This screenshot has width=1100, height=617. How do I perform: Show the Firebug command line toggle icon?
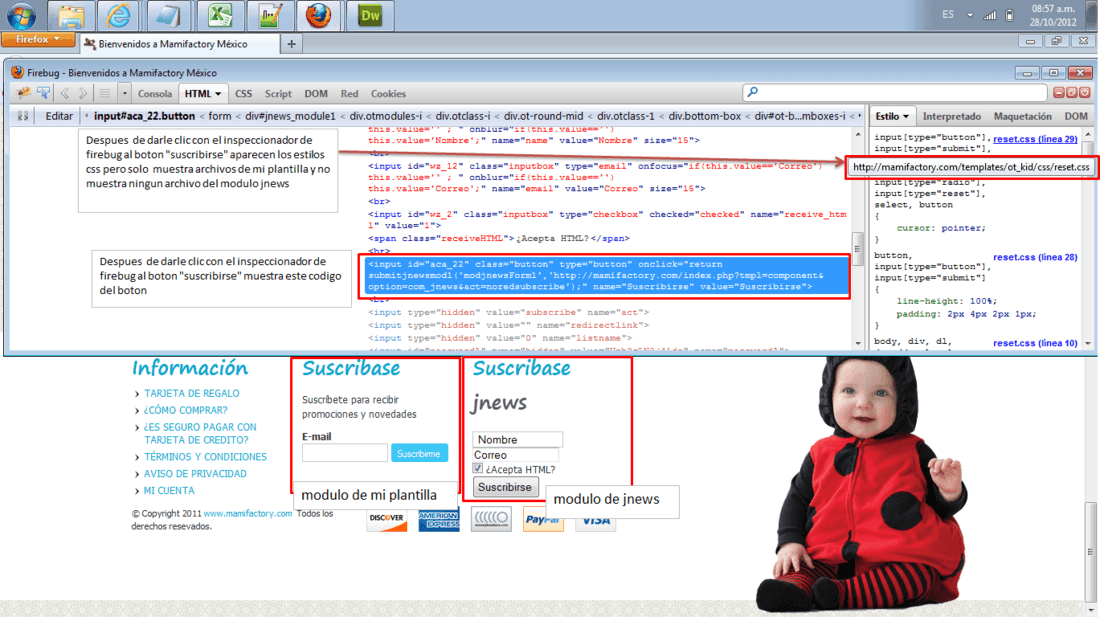105,93
